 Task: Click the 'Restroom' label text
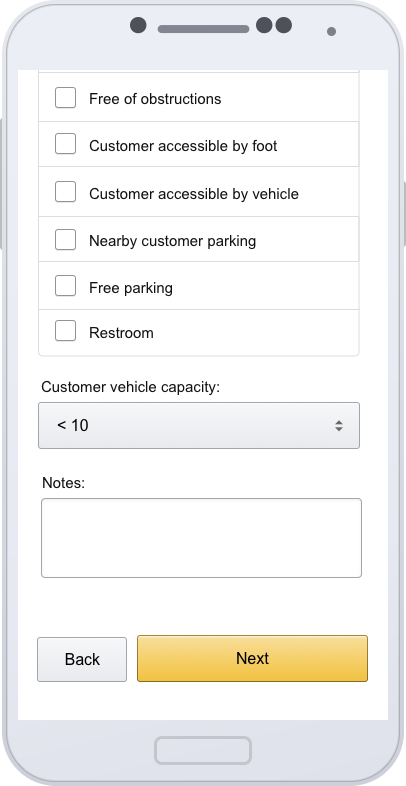(x=121, y=333)
